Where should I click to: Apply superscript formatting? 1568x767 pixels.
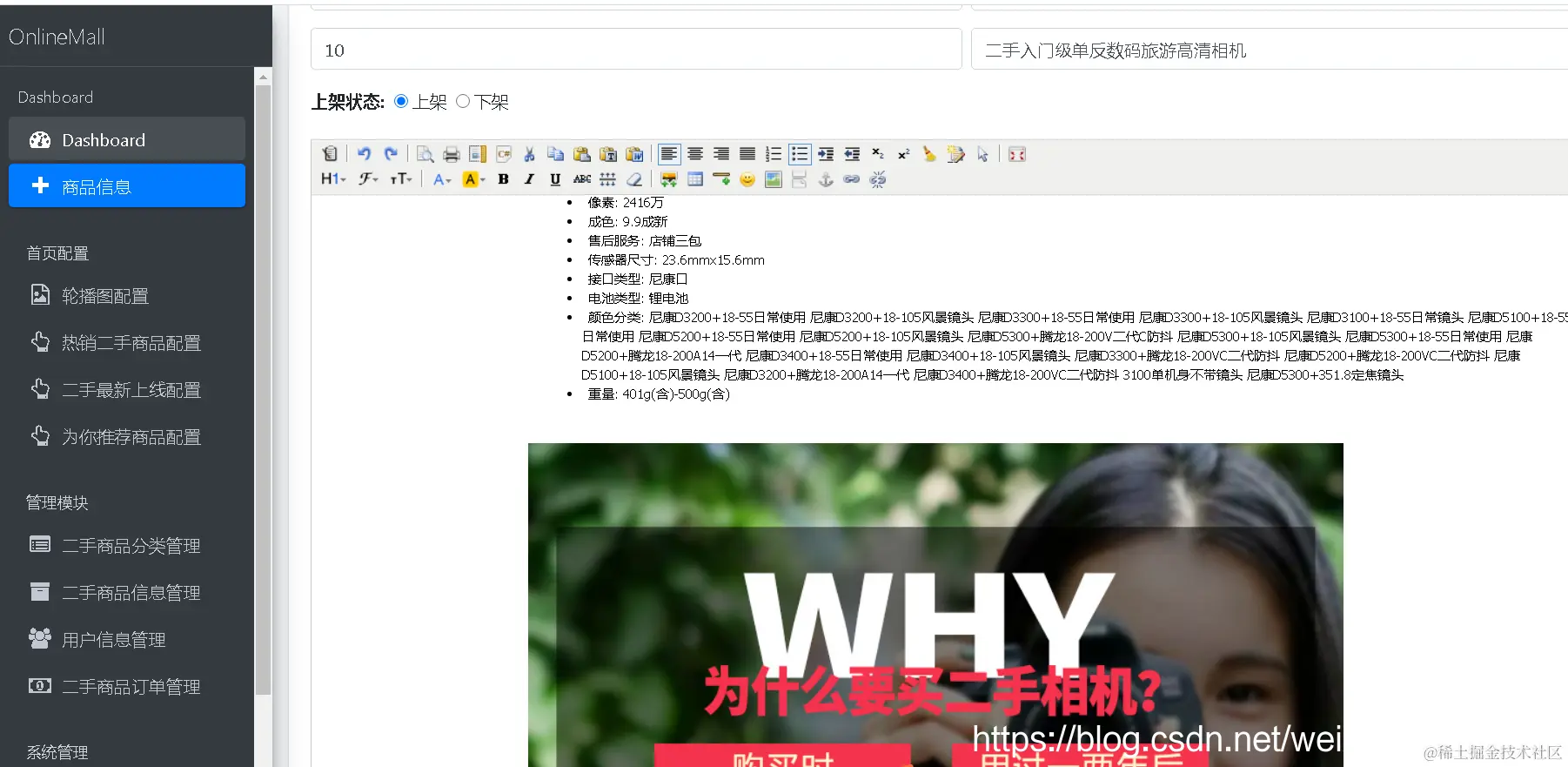click(x=904, y=154)
